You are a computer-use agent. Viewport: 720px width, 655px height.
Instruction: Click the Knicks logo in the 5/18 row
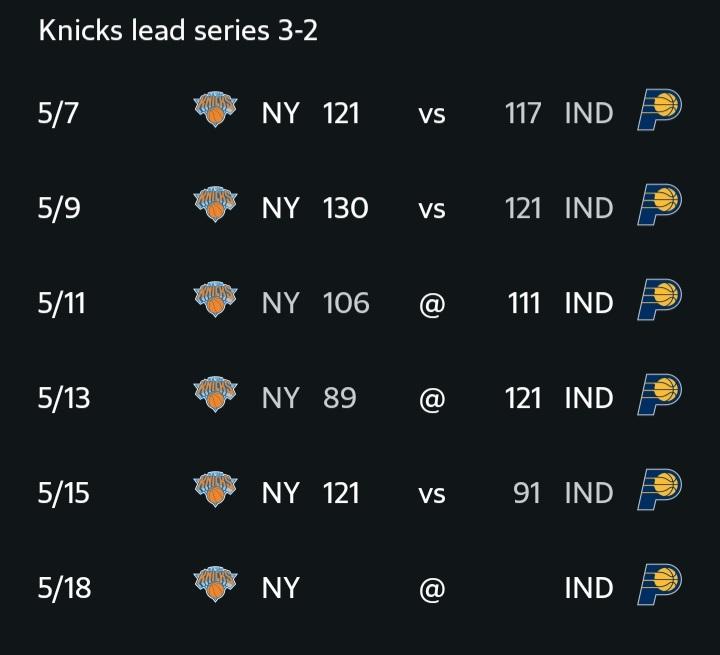tap(215, 584)
